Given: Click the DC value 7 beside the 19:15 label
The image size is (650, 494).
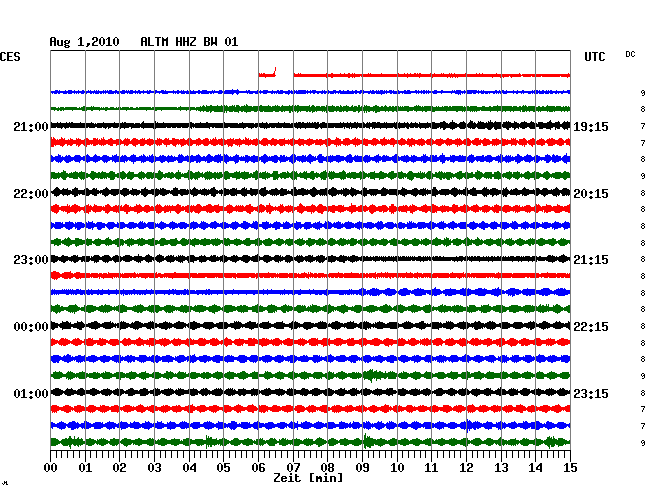Looking at the screenshot, I should pos(643,126).
